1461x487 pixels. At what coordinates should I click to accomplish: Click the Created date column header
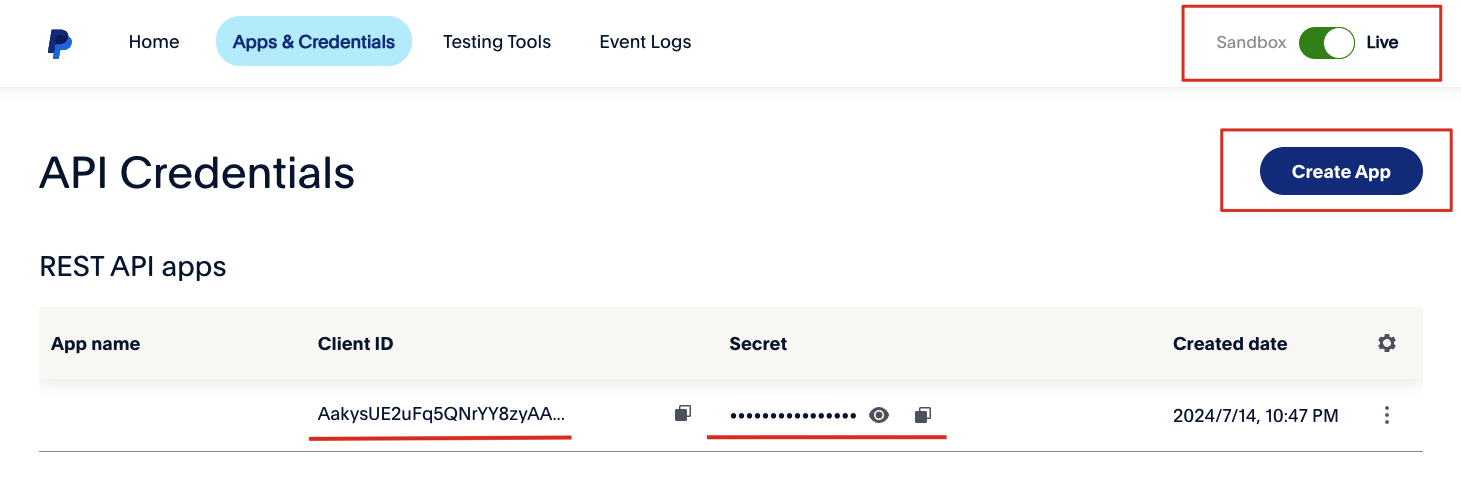tap(1230, 344)
